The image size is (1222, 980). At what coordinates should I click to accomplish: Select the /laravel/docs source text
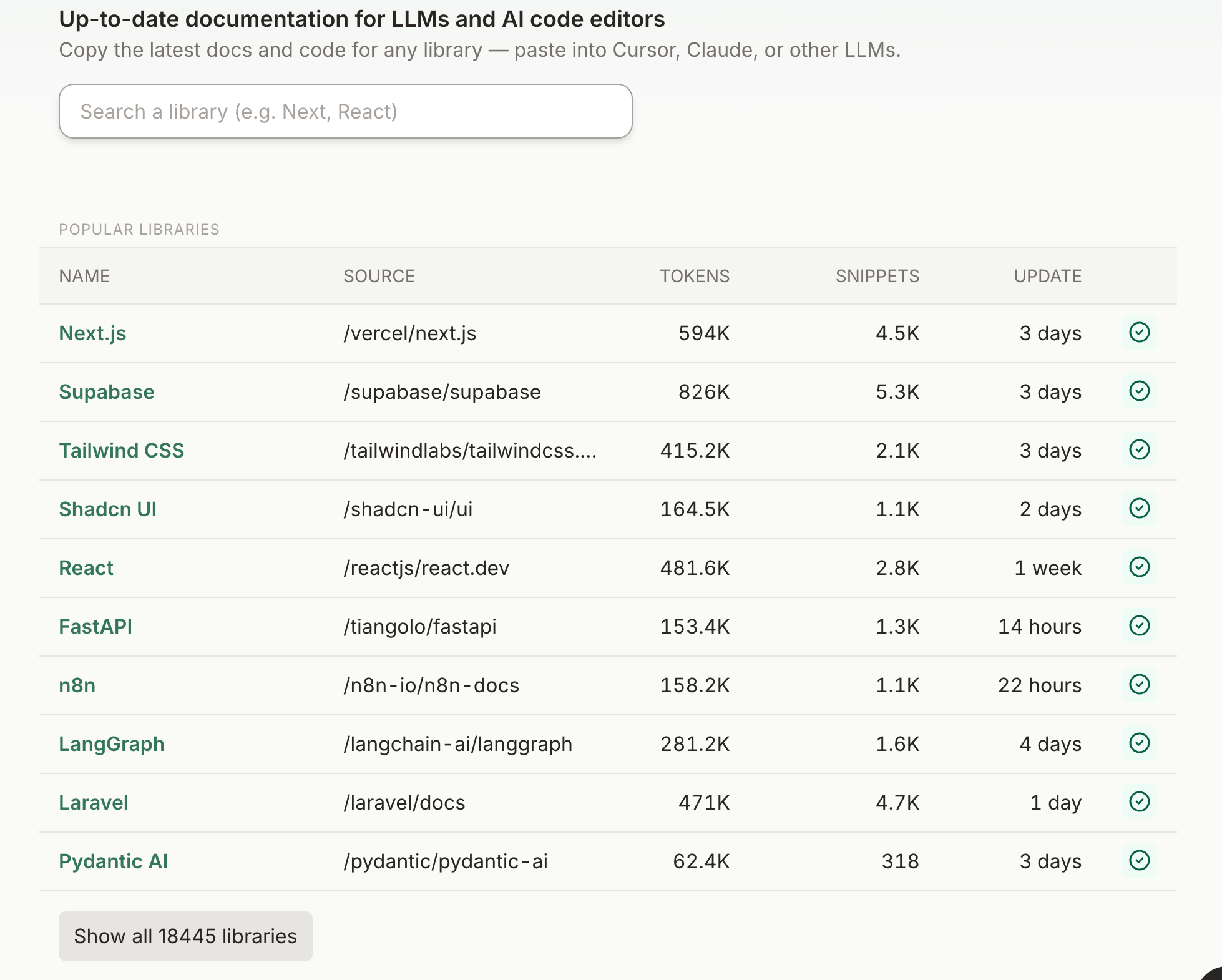(404, 803)
